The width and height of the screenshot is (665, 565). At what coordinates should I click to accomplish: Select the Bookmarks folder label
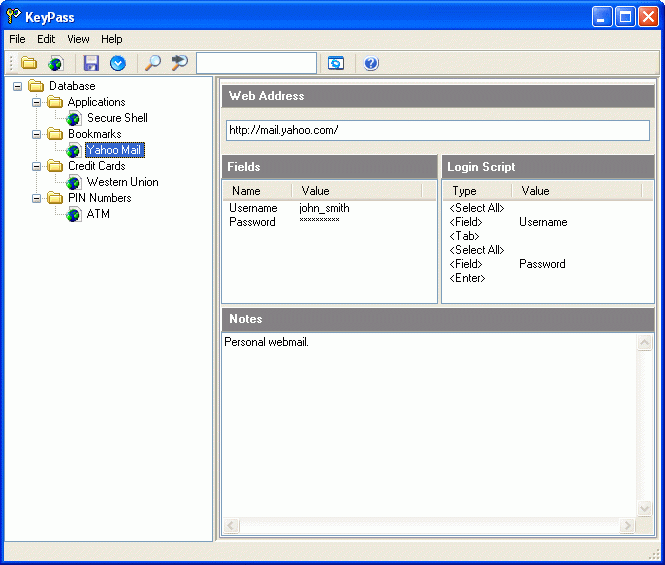(95, 134)
